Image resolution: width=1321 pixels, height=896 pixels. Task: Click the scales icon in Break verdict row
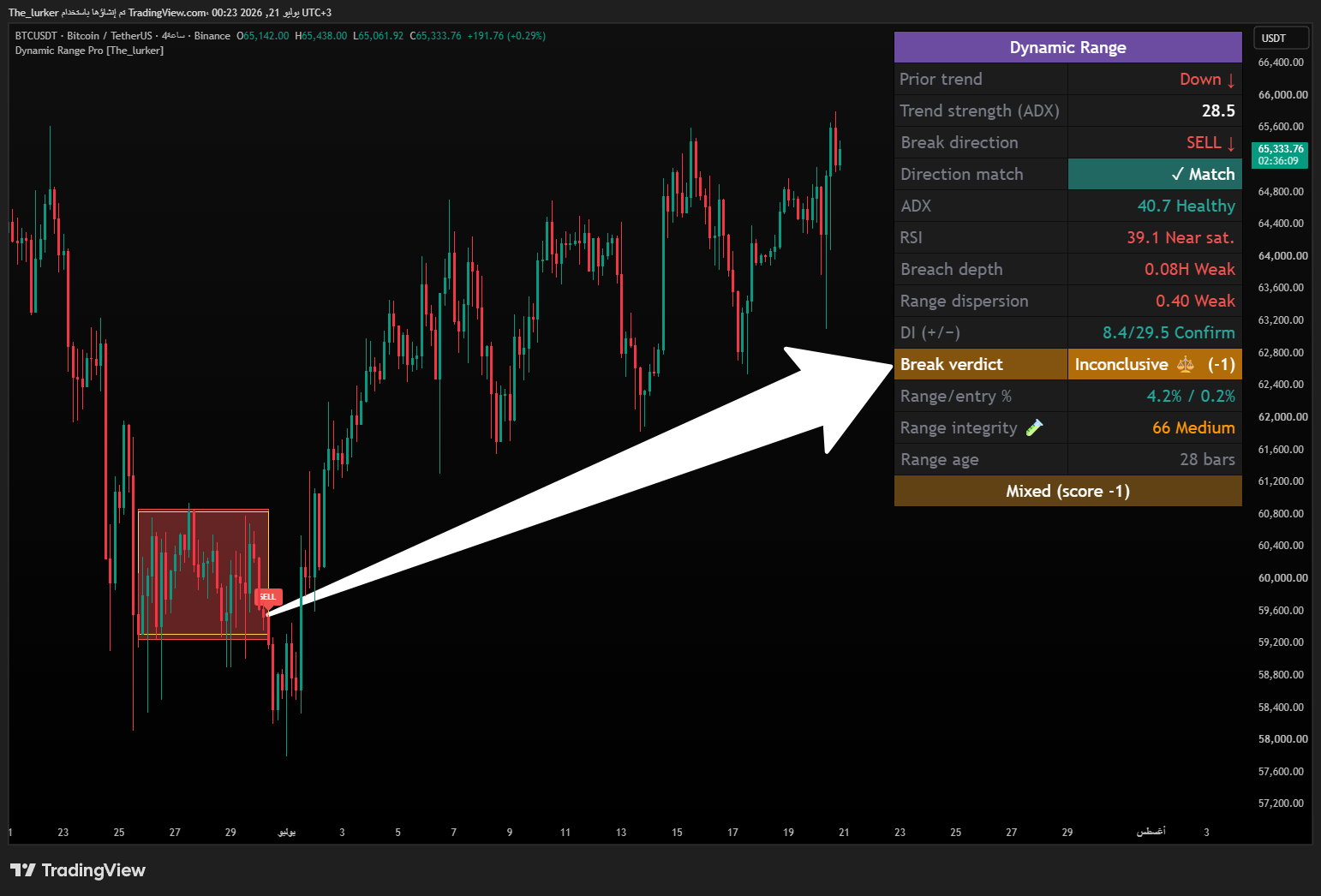click(x=1186, y=365)
